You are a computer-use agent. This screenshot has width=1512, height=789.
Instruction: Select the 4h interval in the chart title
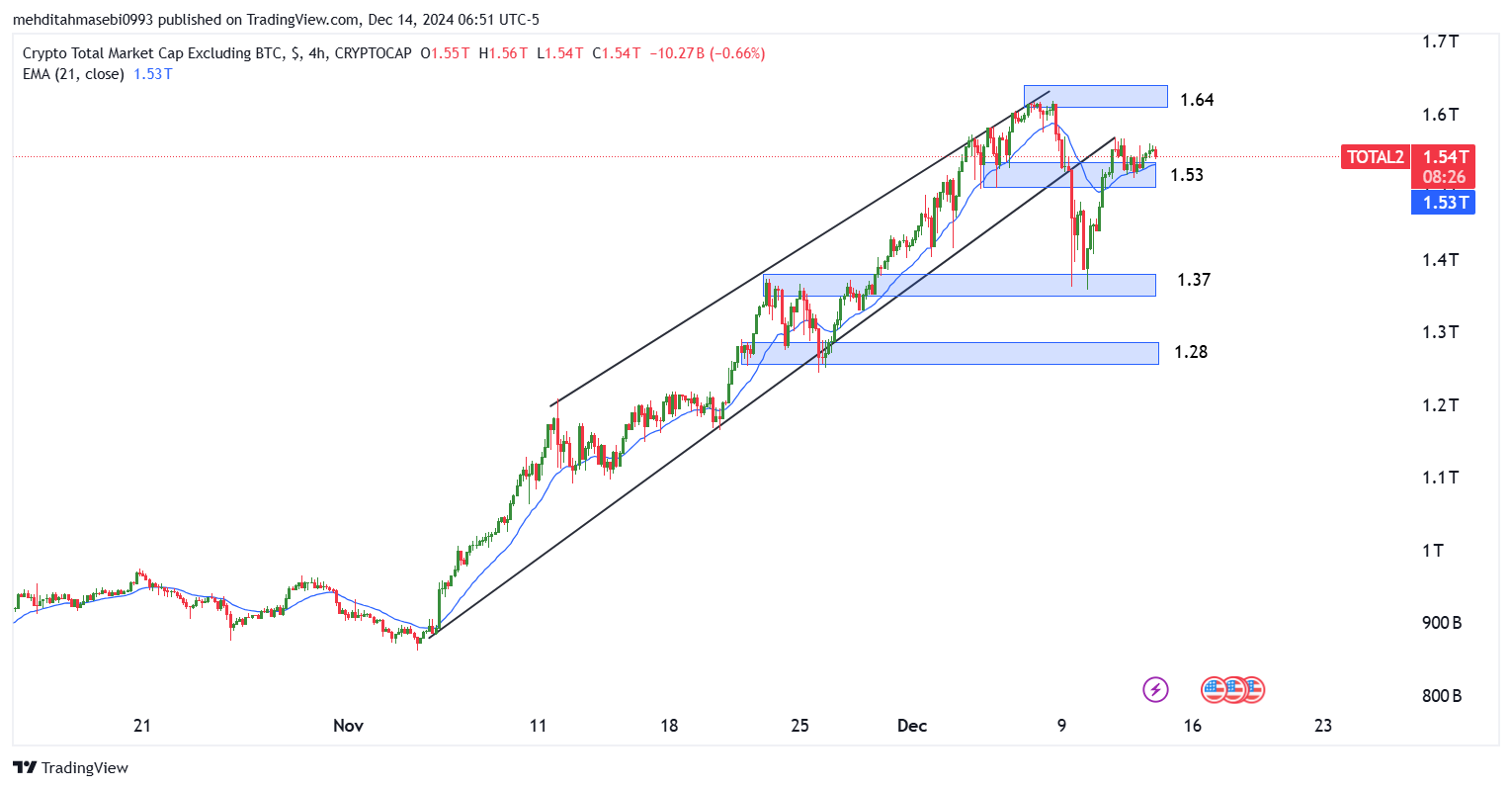coord(317,53)
